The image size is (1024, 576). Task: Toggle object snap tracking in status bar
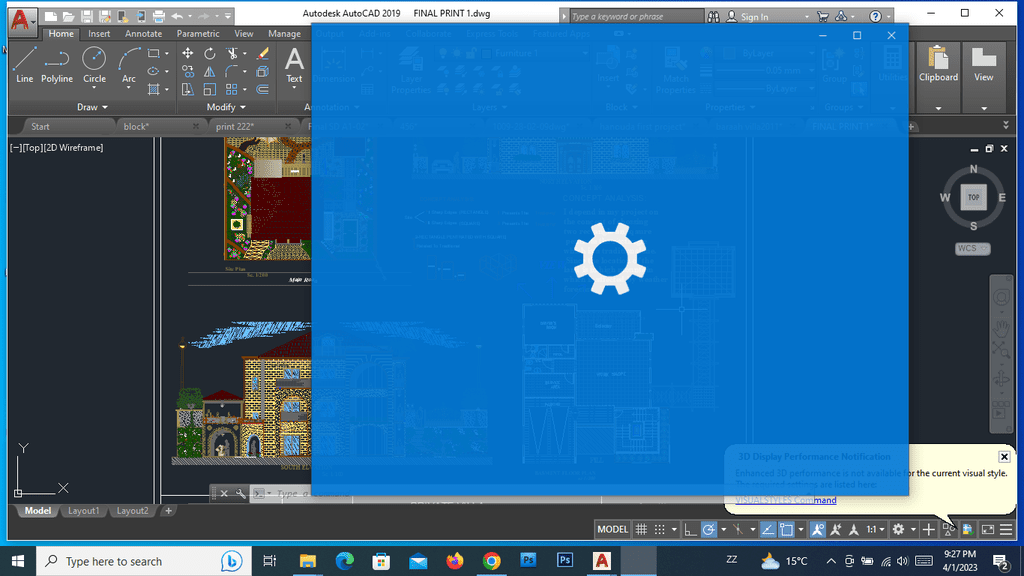[768, 530]
